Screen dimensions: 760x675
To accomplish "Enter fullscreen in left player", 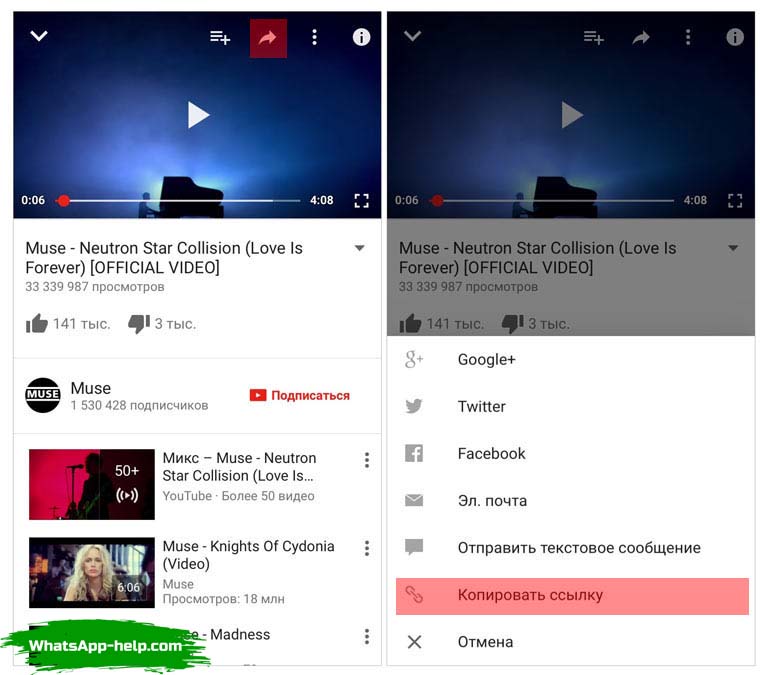I will [361, 201].
